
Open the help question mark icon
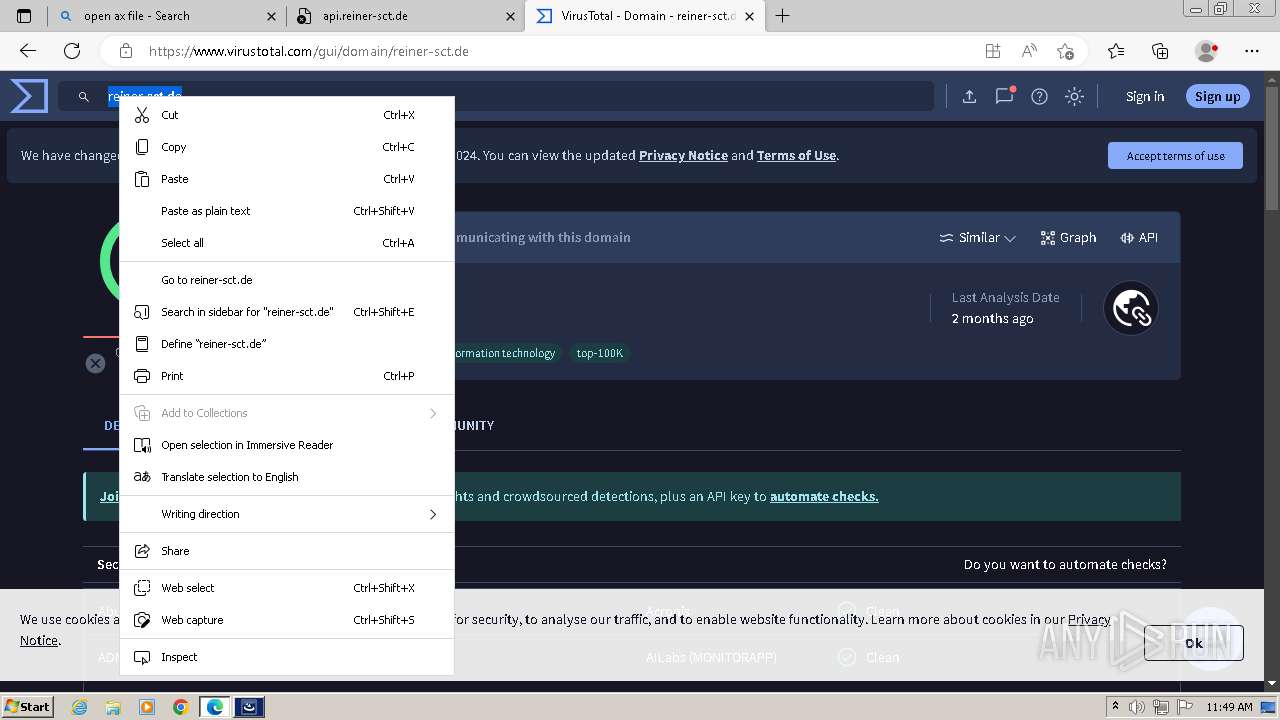coord(1039,96)
